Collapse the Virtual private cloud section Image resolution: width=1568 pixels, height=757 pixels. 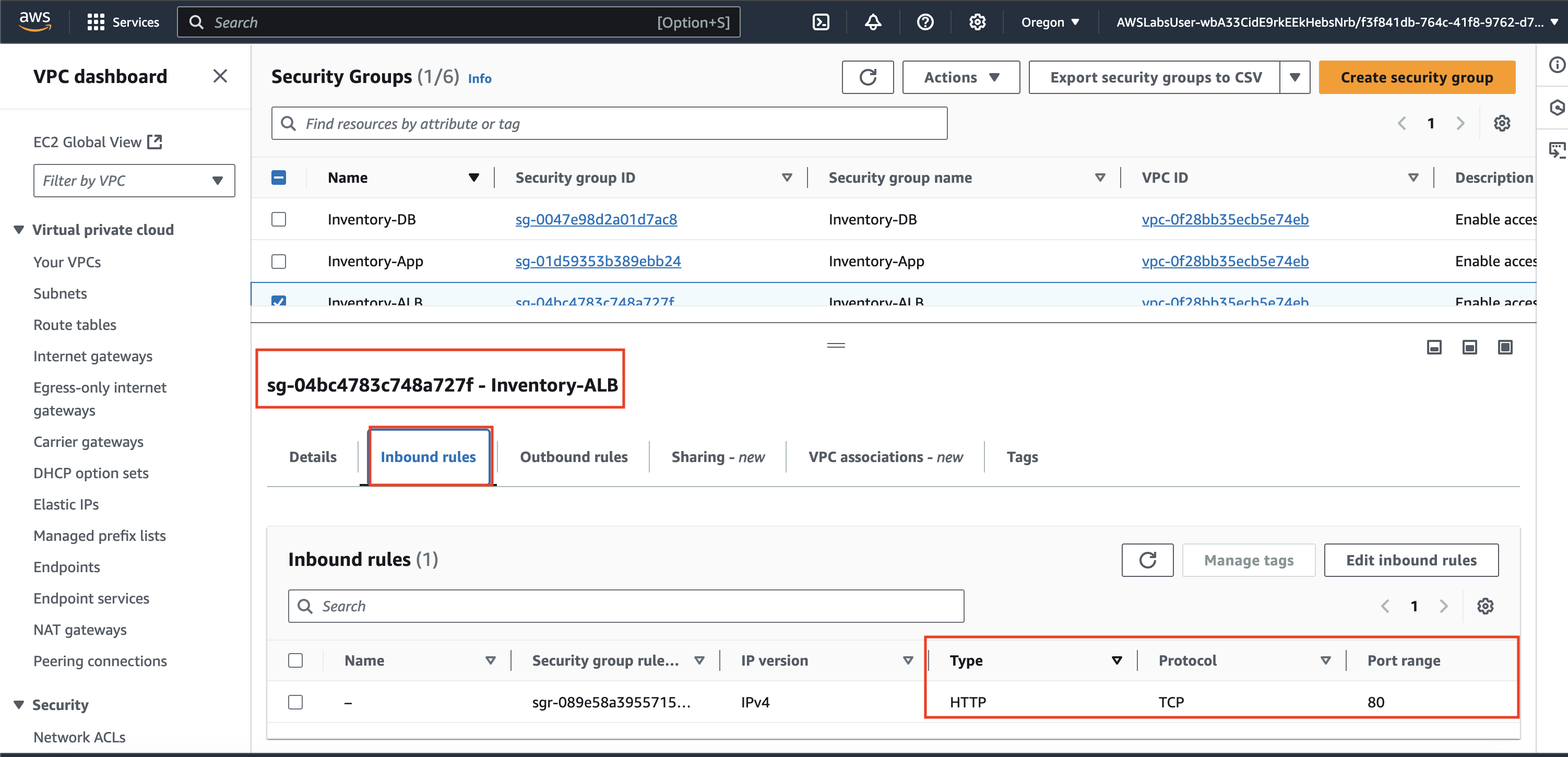click(19, 230)
